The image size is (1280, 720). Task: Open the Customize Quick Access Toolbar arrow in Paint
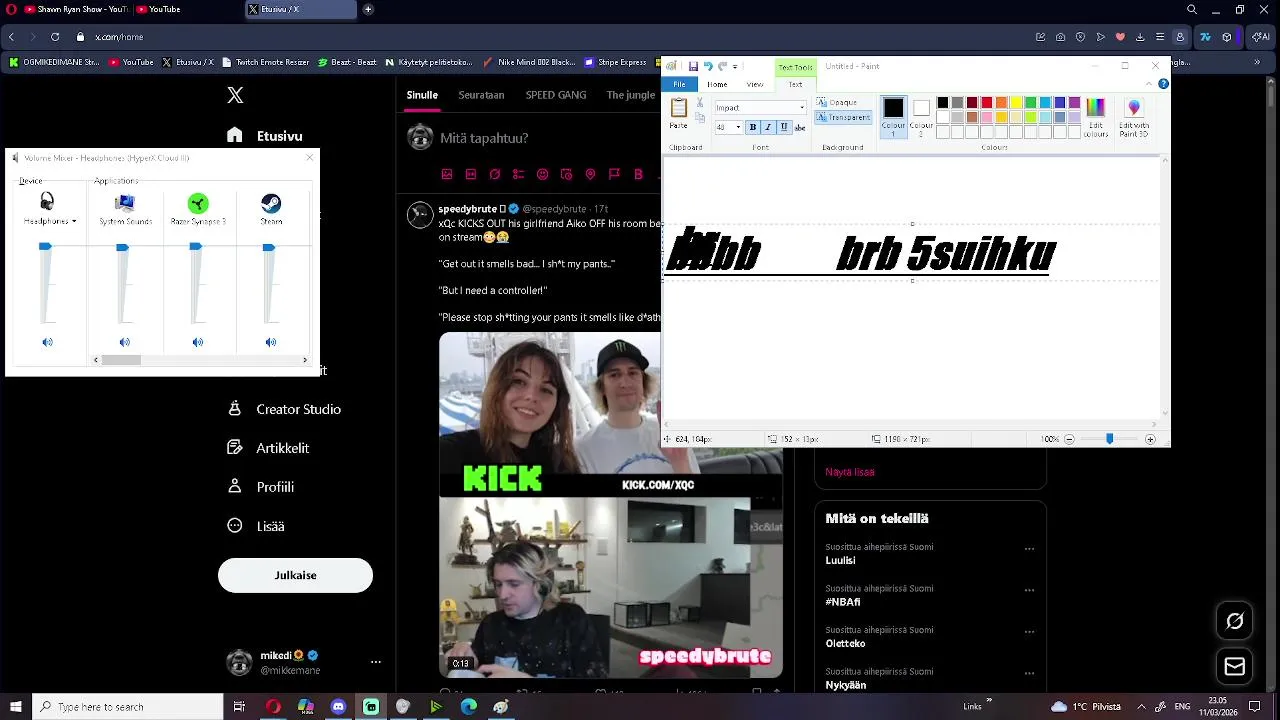click(735, 67)
